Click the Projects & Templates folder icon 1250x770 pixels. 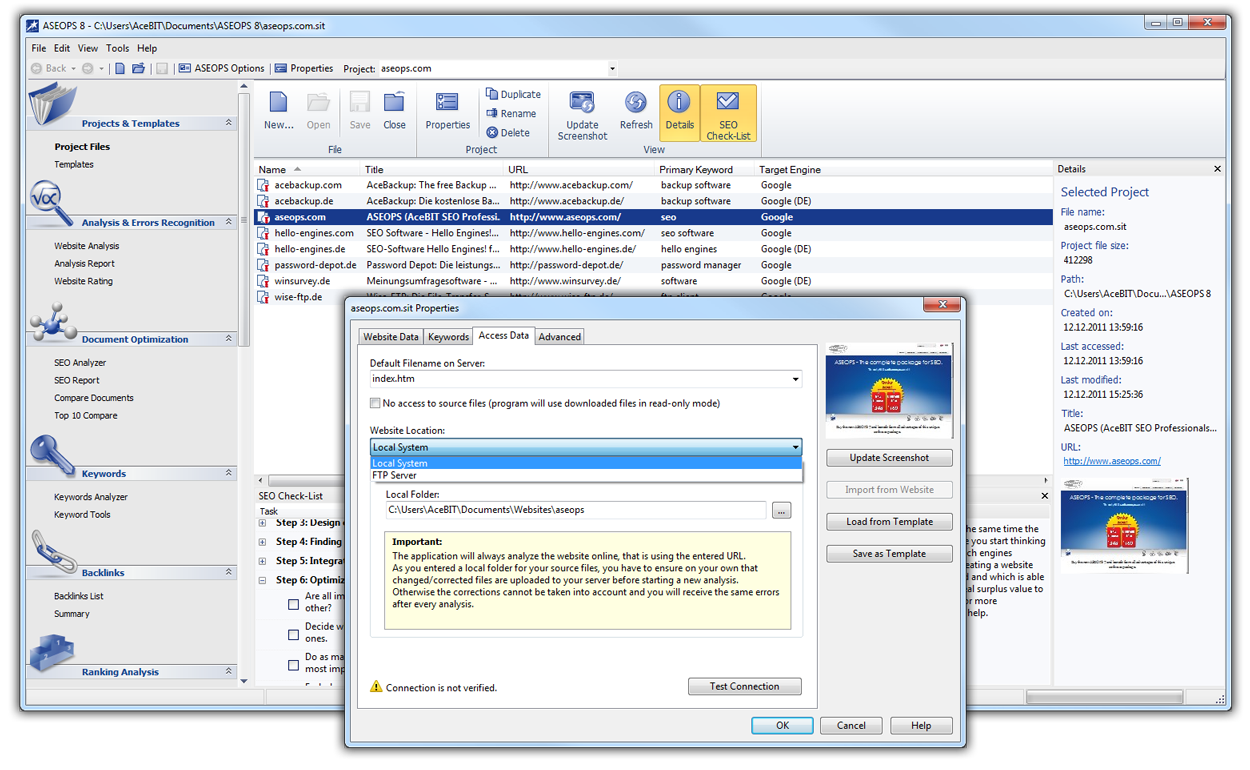[x=52, y=104]
